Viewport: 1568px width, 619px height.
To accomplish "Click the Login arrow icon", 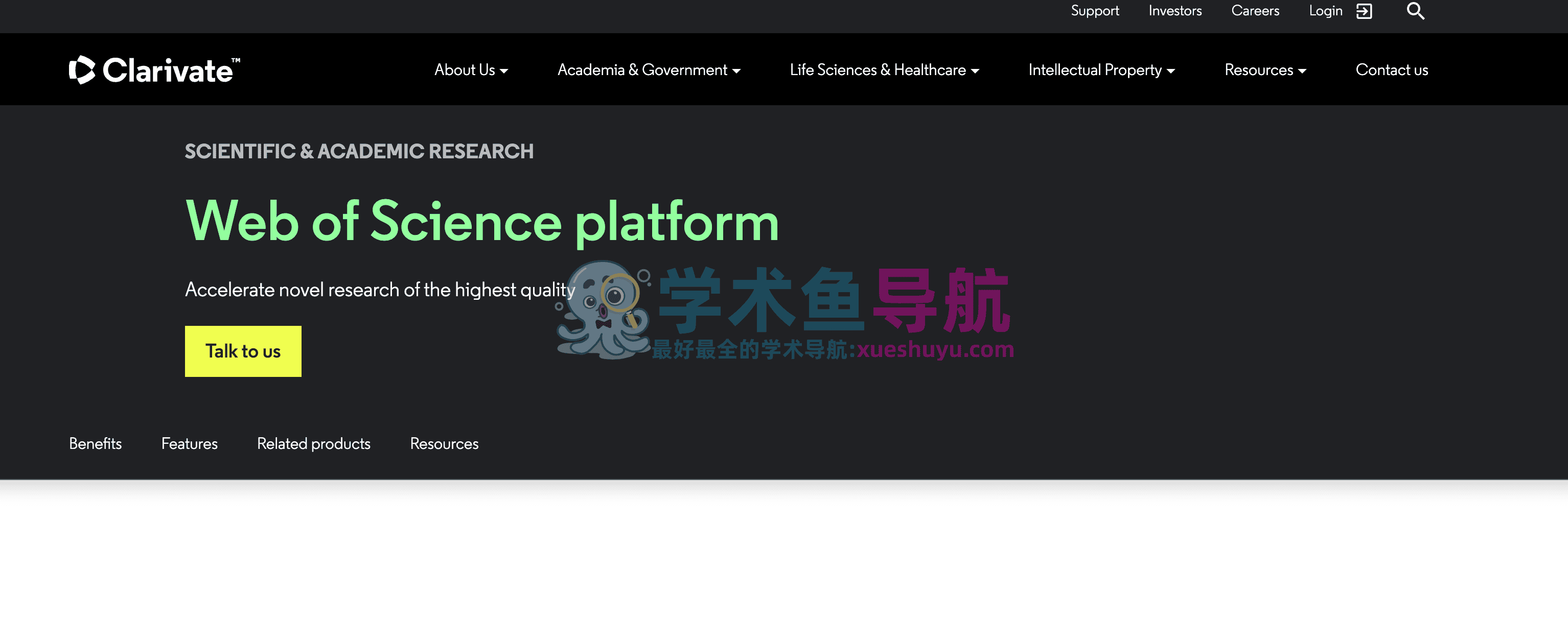I will pos(1364,10).
